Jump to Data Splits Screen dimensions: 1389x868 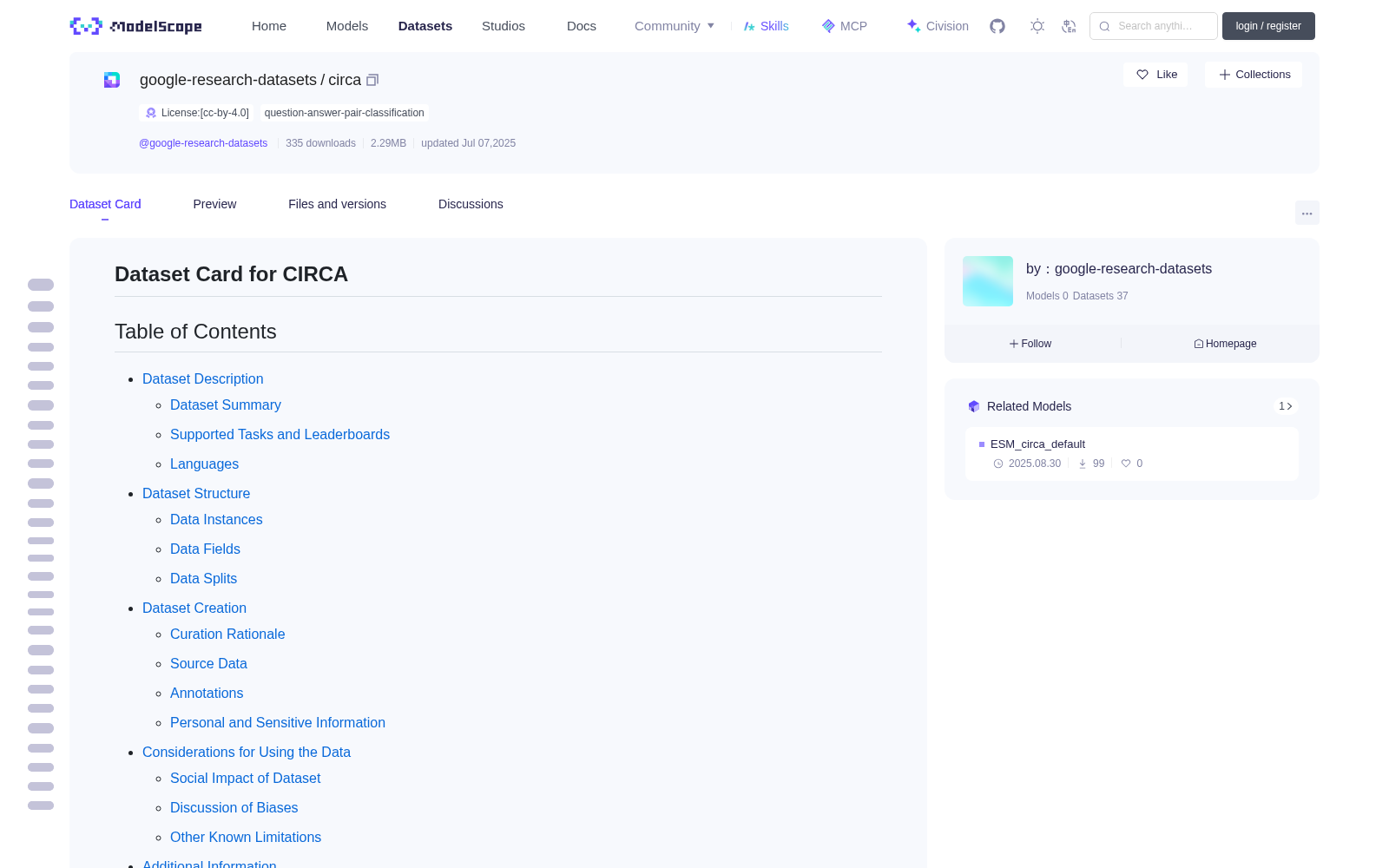coord(203,578)
